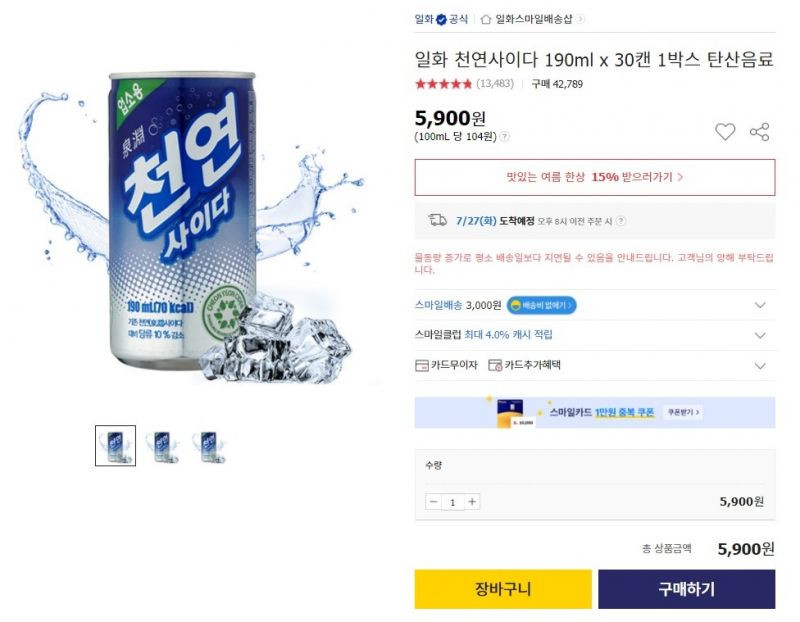Click the help icon beside 100mL unit price
The width and height of the screenshot is (800, 622).
[504, 137]
